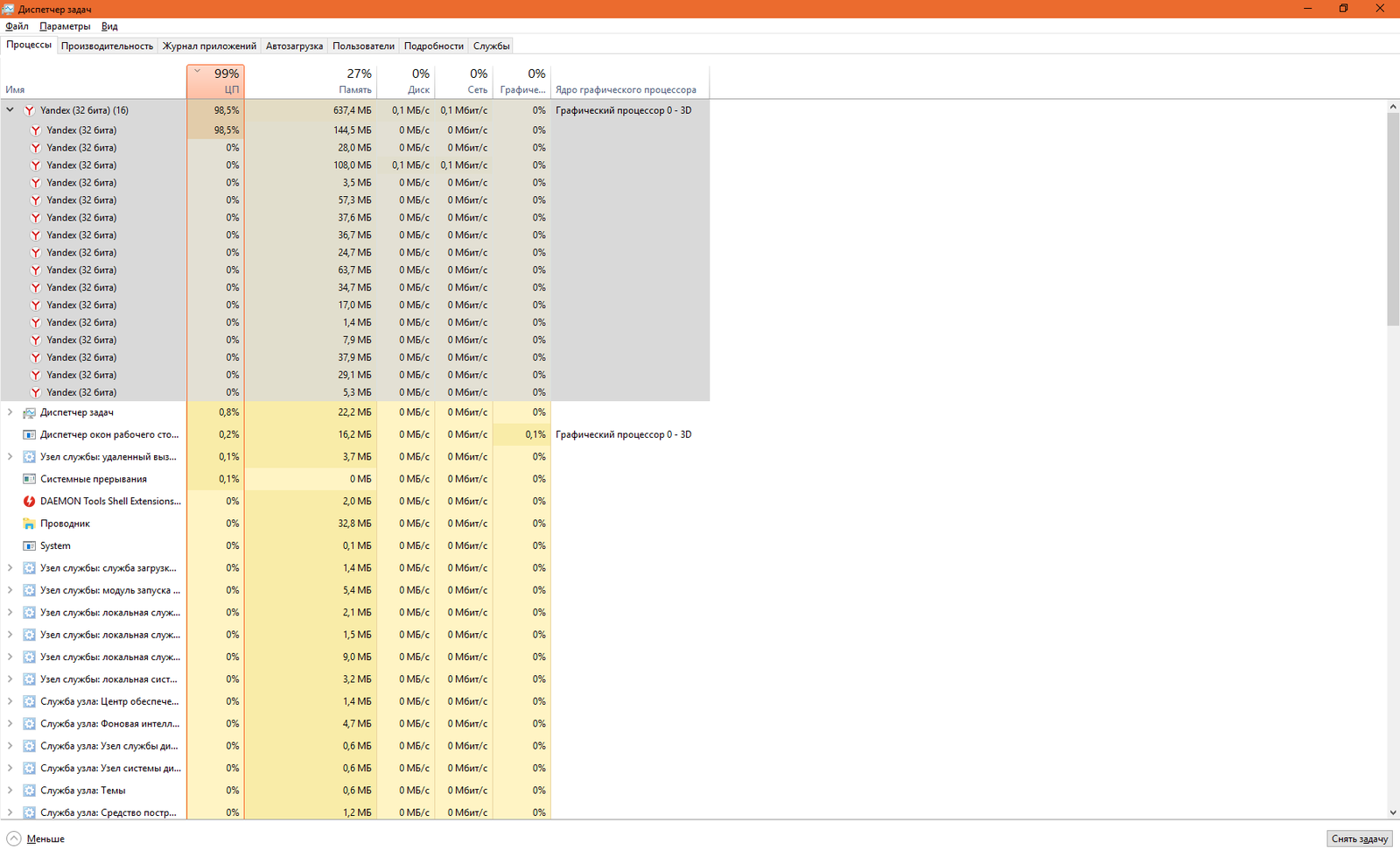Switch to the Журнал приложений tab
Viewport: 1400px width, 858px height.
(209, 46)
